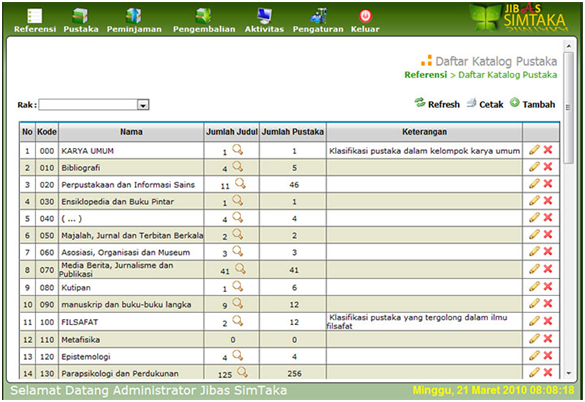Edit the Epistemologi row
The width and height of the screenshot is (585, 402).
click(x=534, y=355)
